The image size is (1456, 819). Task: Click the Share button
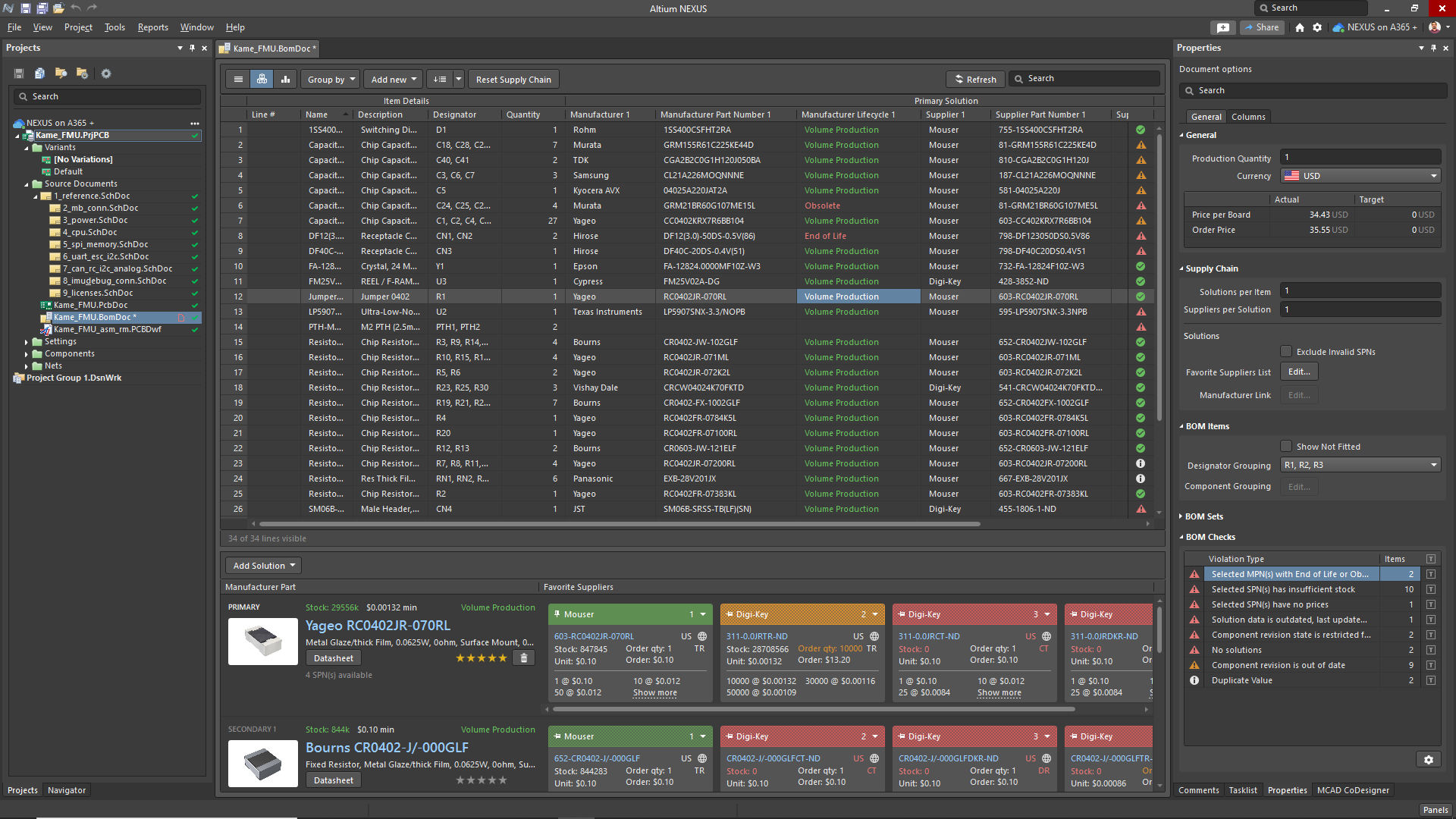[1262, 27]
